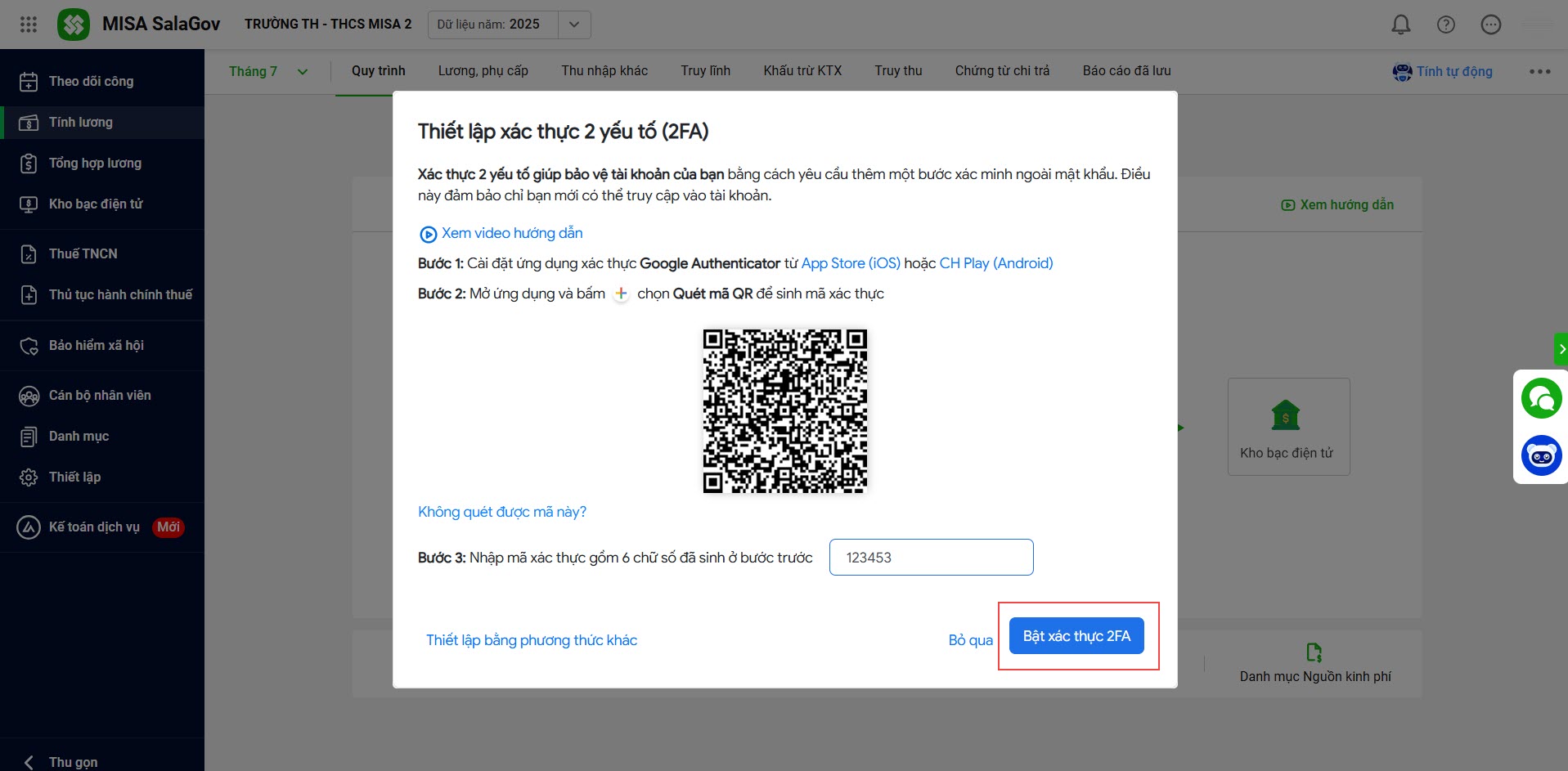1568x771 pixels.
Task: Click the 6-digit verification code field
Action: [x=931, y=557]
